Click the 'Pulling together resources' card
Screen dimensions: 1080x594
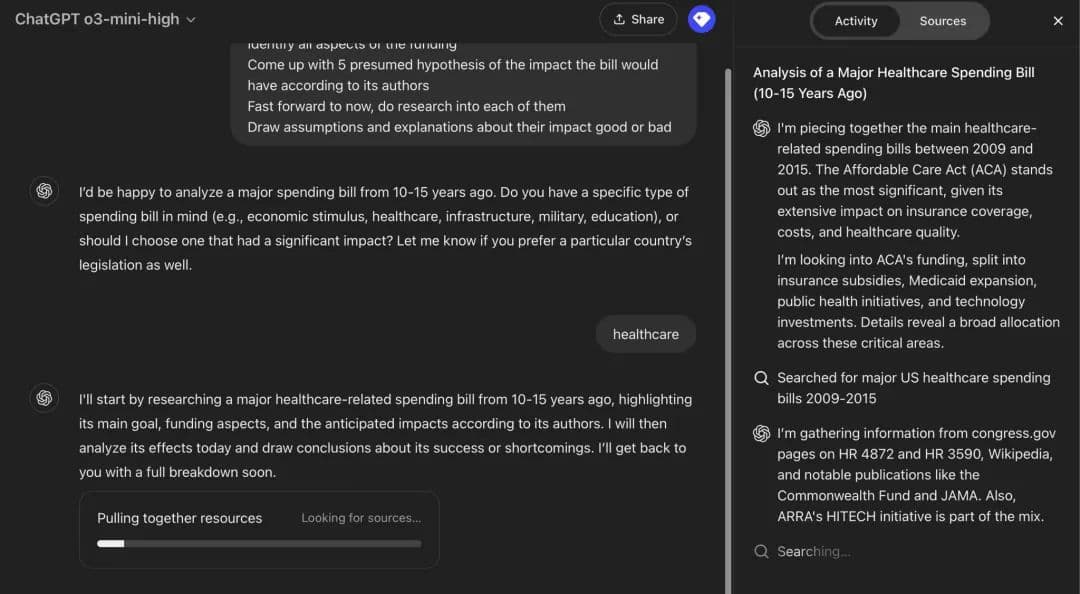pyautogui.click(x=259, y=528)
